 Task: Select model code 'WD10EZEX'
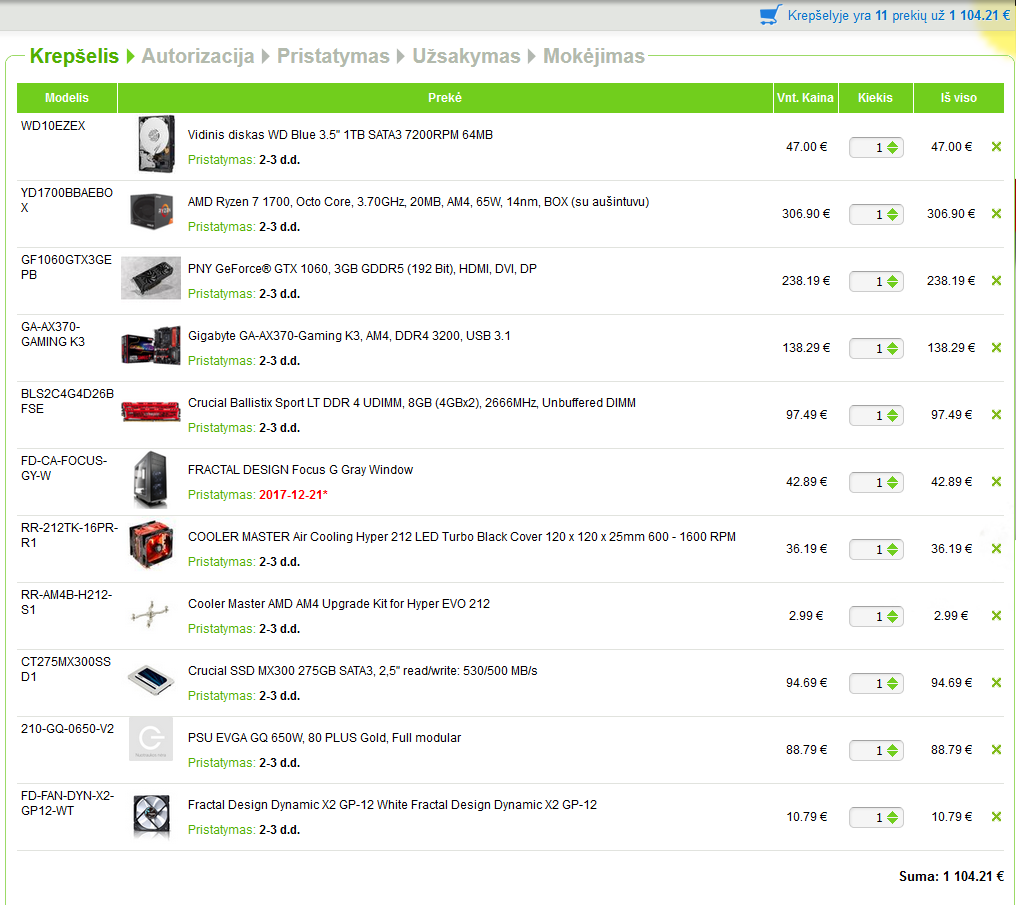point(53,126)
